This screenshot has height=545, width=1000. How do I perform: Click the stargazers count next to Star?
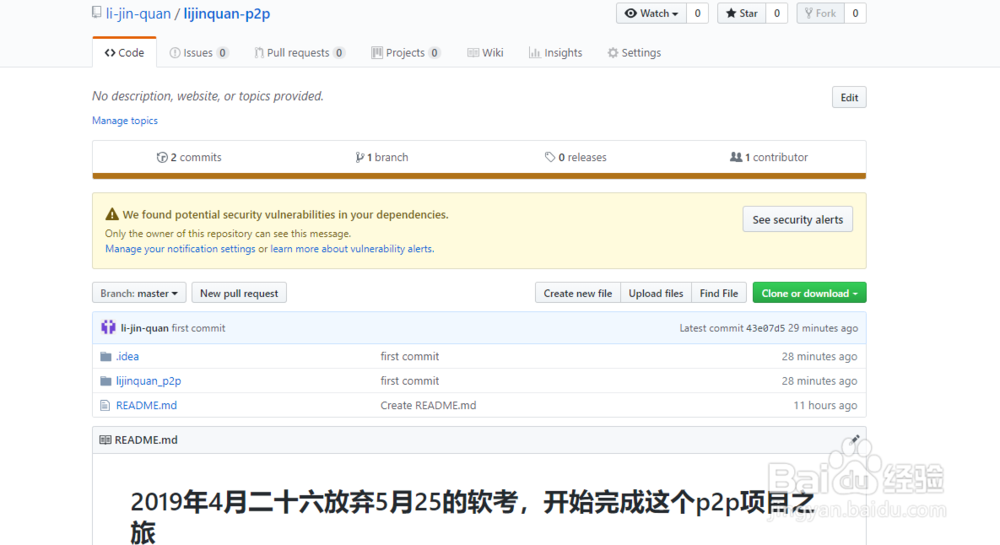click(776, 13)
